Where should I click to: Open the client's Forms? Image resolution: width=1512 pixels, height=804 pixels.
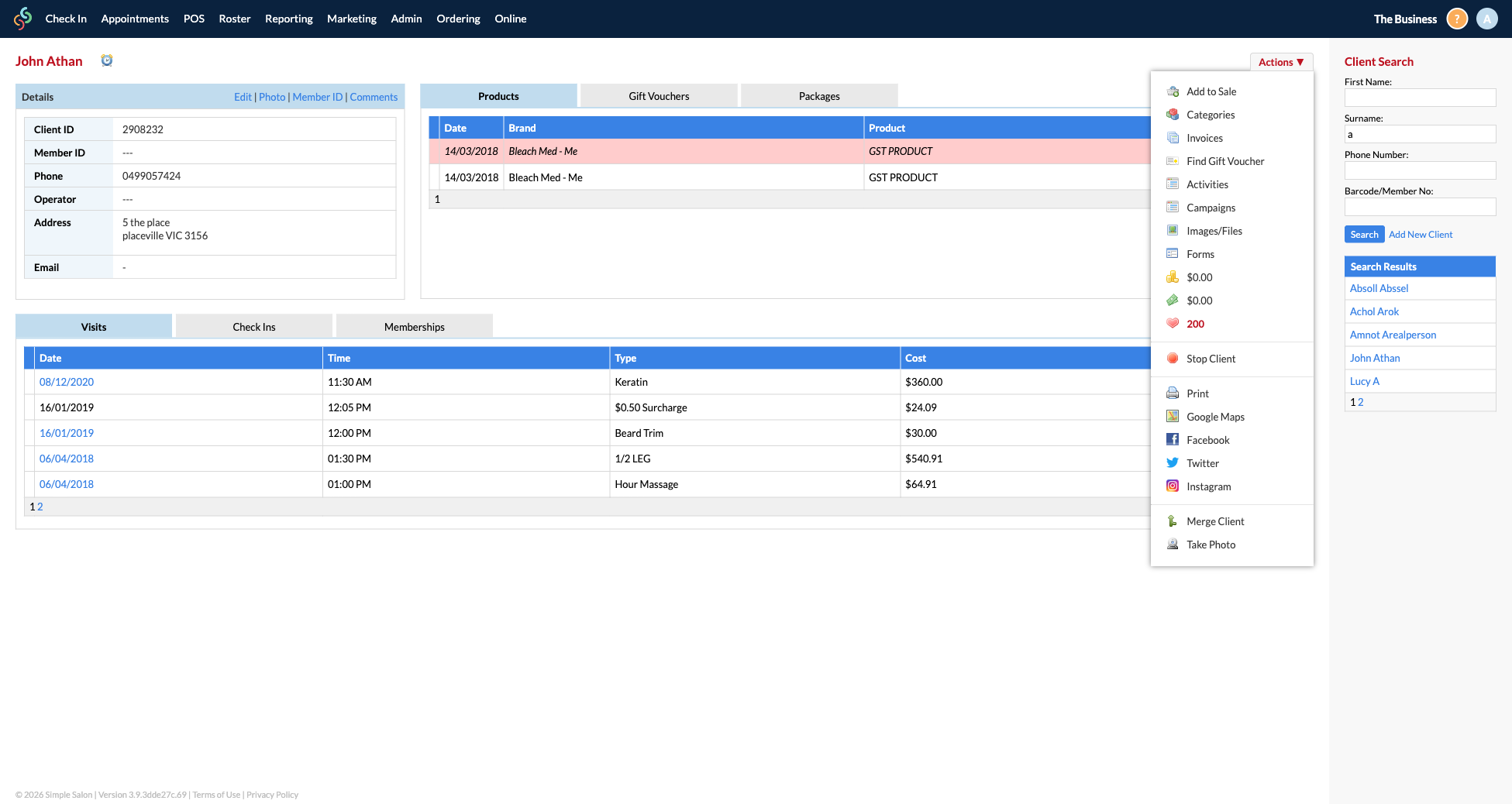(1200, 253)
